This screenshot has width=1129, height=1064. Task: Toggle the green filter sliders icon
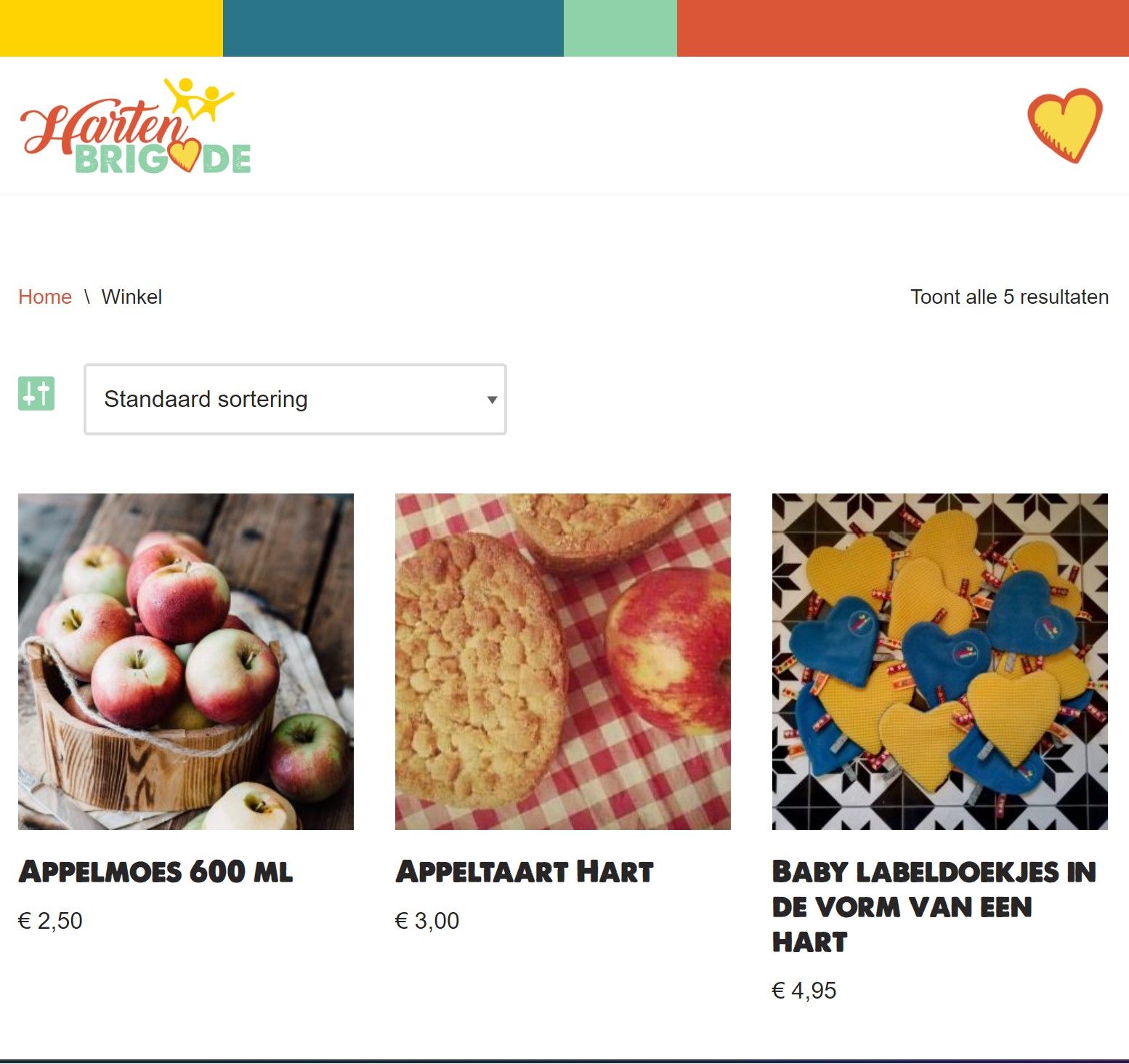36,394
